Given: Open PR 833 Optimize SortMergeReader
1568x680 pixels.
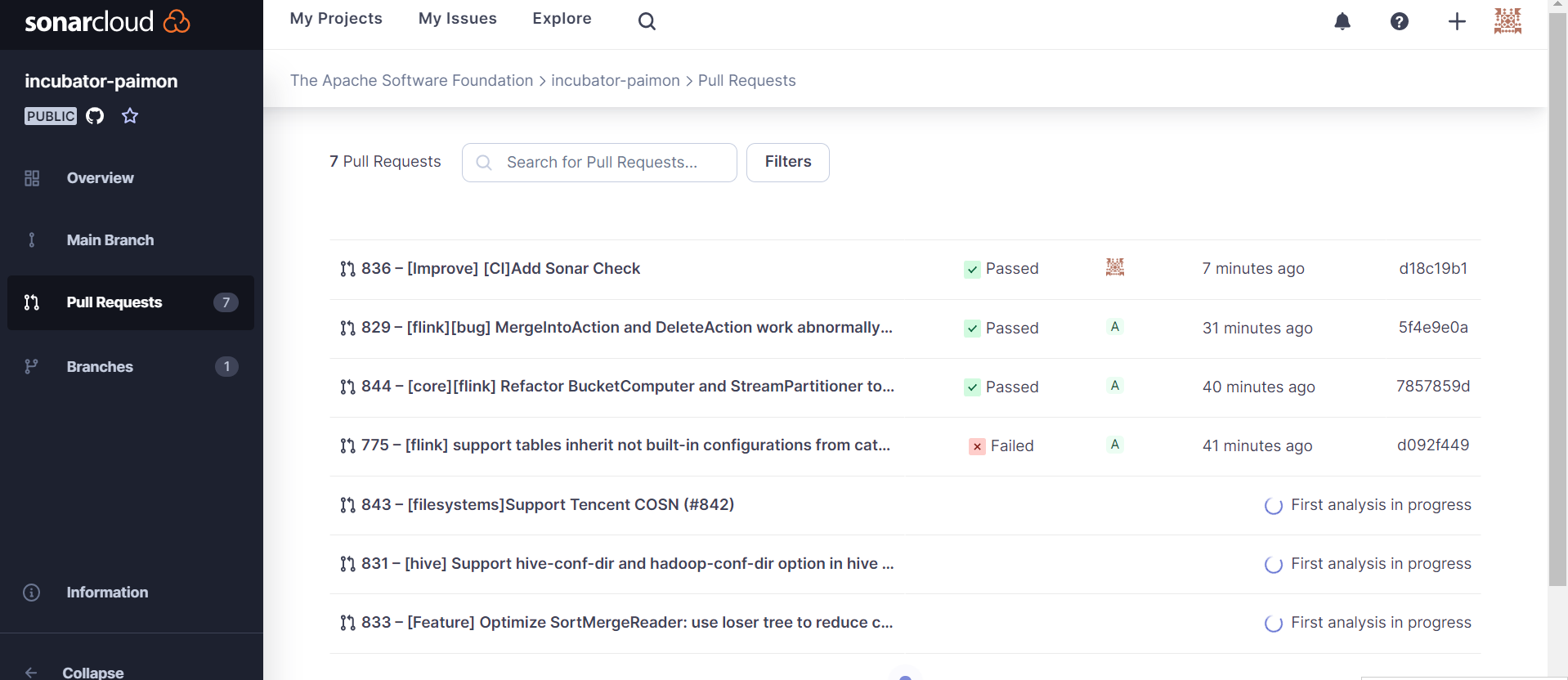Looking at the screenshot, I should click(x=627, y=623).
